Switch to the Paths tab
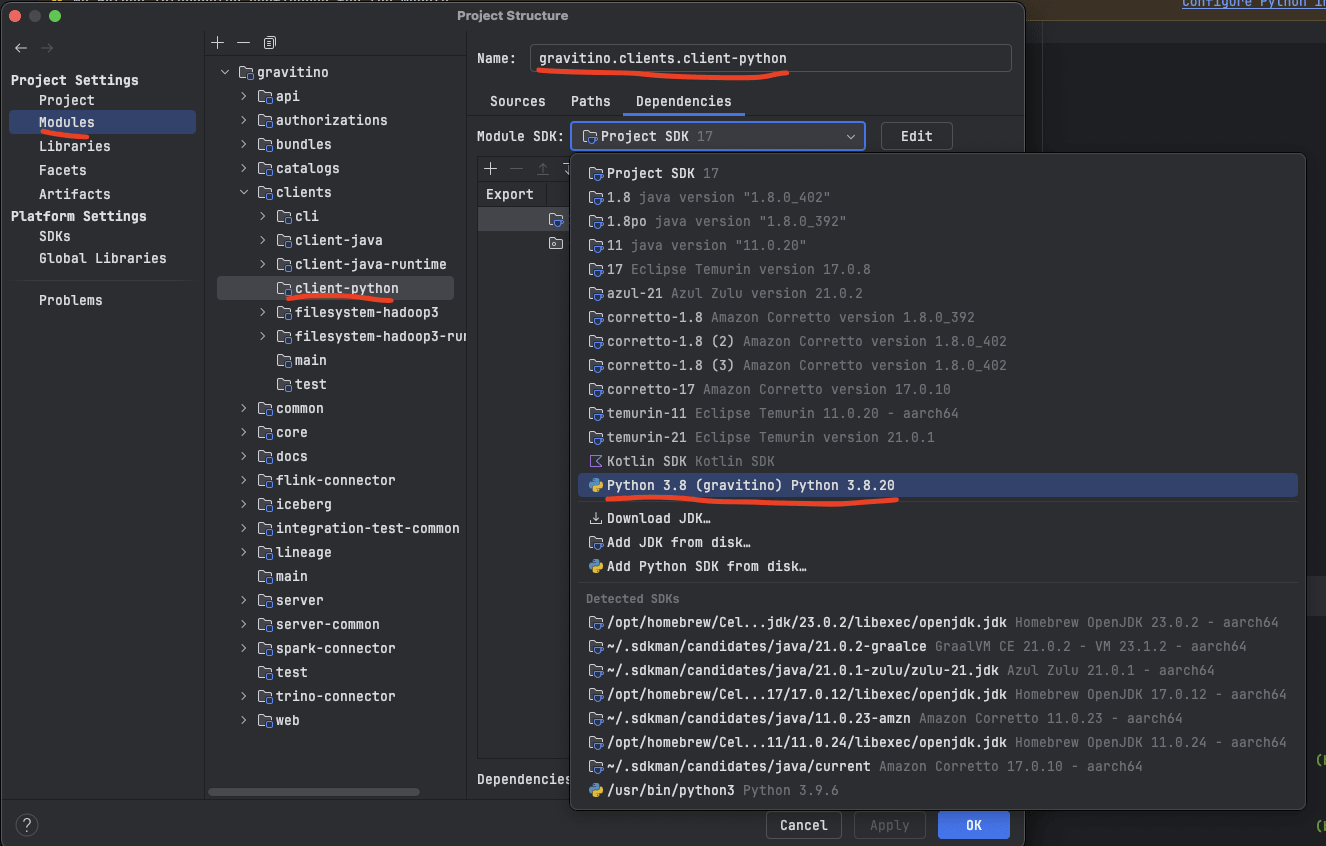Viewport: 1326px width, 846px height. click(591, 101)
